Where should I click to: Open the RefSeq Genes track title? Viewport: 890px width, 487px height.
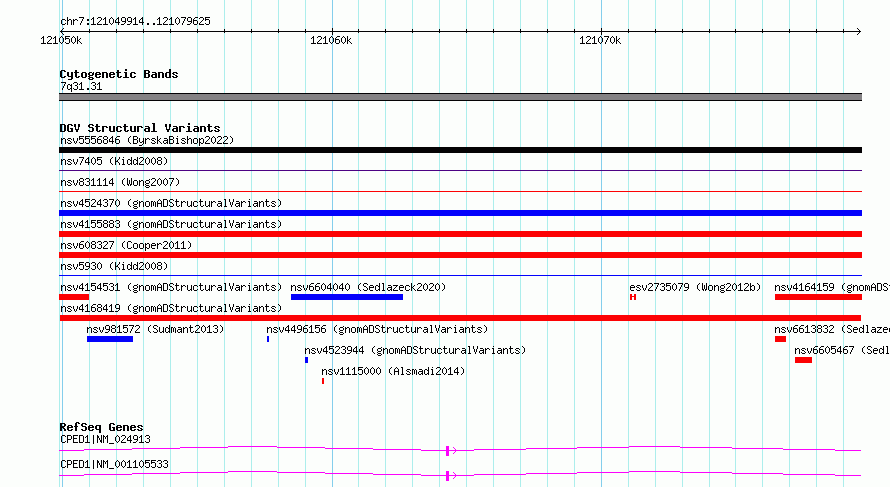click(102, 427)
